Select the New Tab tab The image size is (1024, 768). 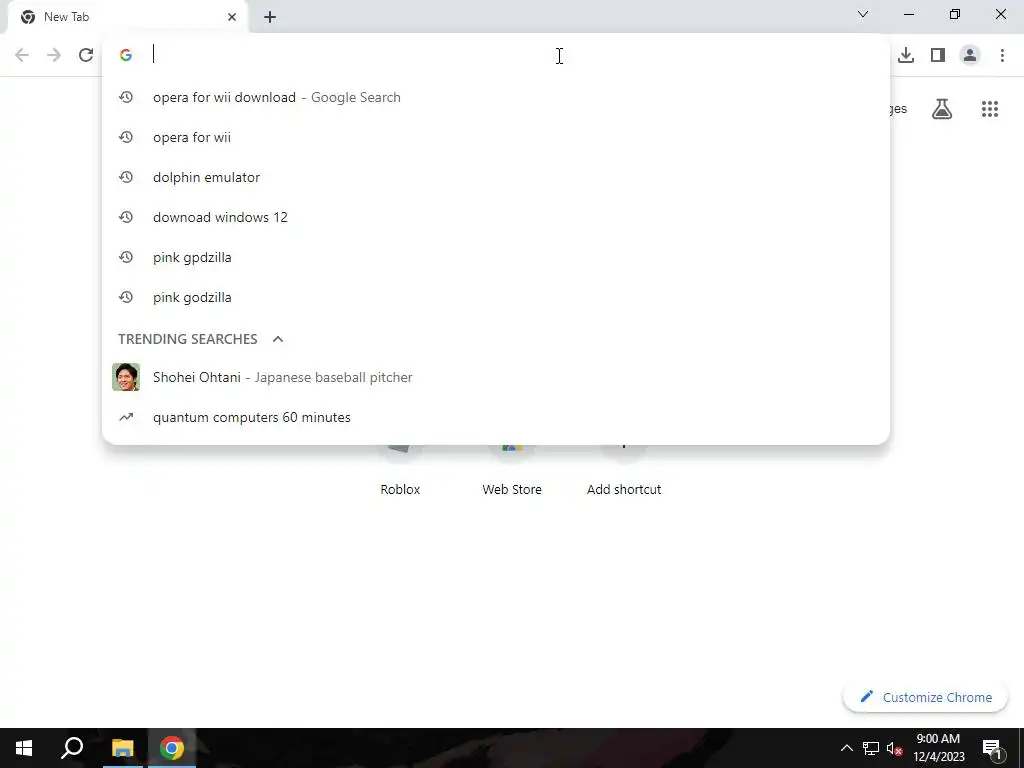coord(127,17)
